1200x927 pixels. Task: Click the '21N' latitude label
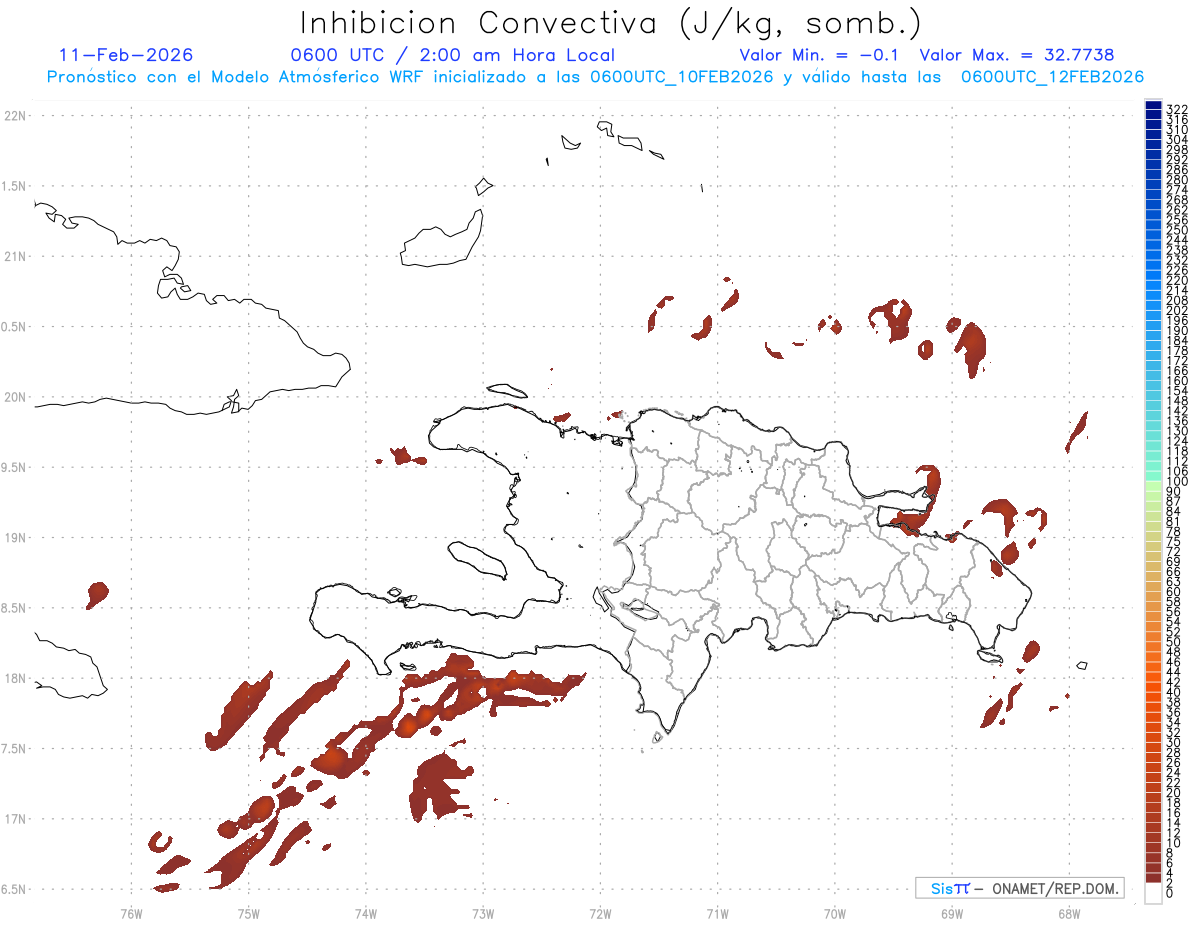(x=17, y=256)
